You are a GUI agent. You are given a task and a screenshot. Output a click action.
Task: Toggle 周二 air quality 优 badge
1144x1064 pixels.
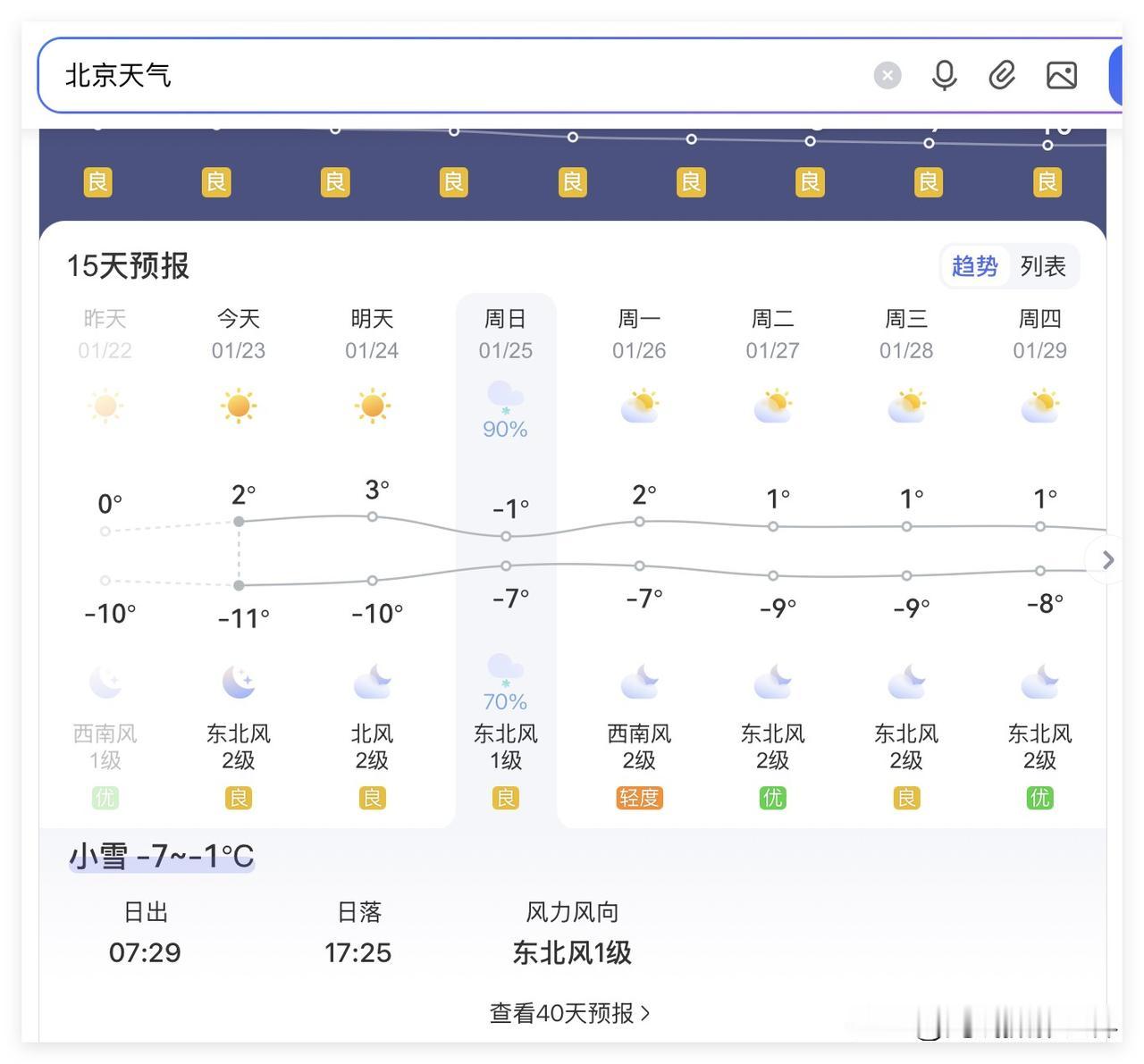772,798
